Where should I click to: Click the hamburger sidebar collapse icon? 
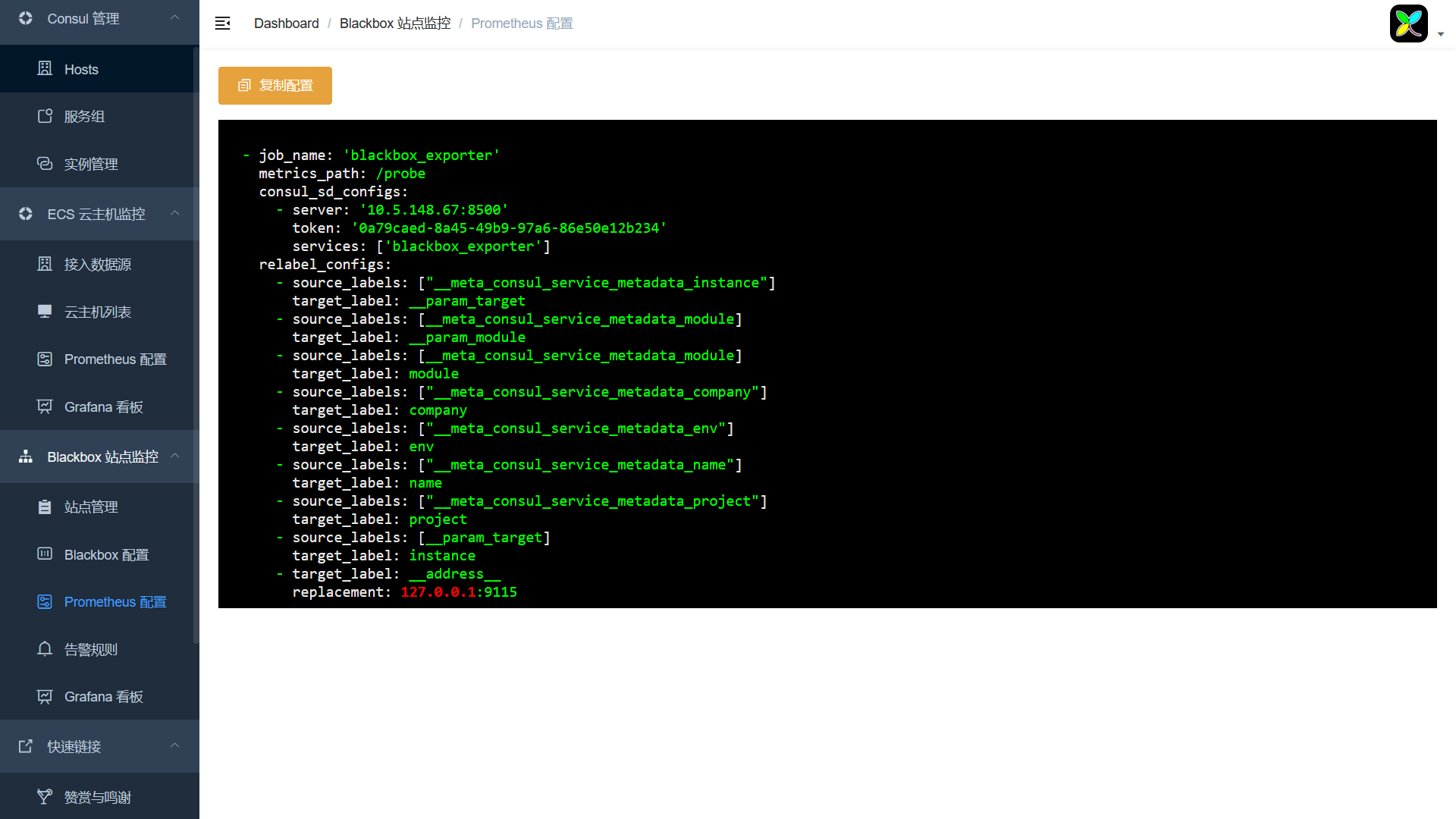coord(222,24)
